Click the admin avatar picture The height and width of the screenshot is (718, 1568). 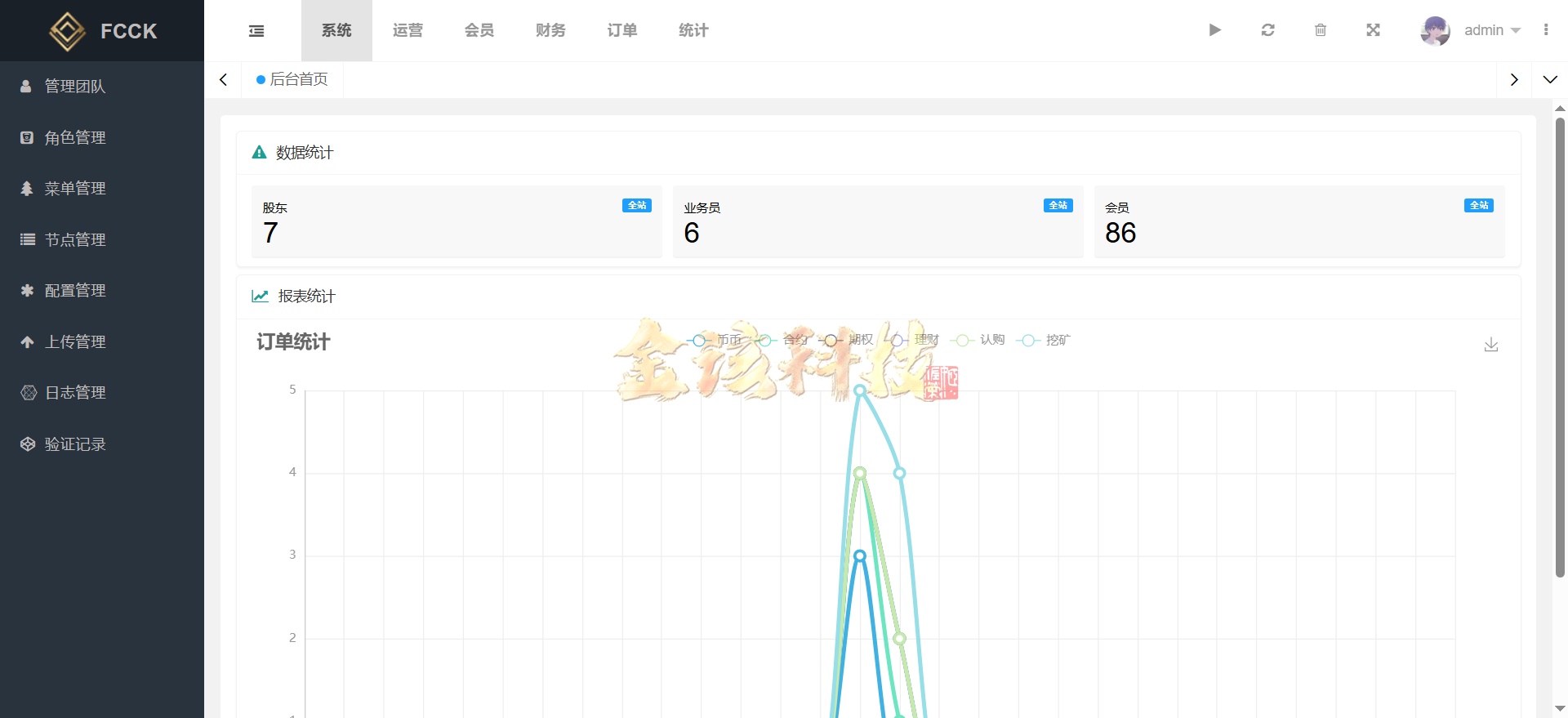pyautogui.click(x=1435, y=31)
